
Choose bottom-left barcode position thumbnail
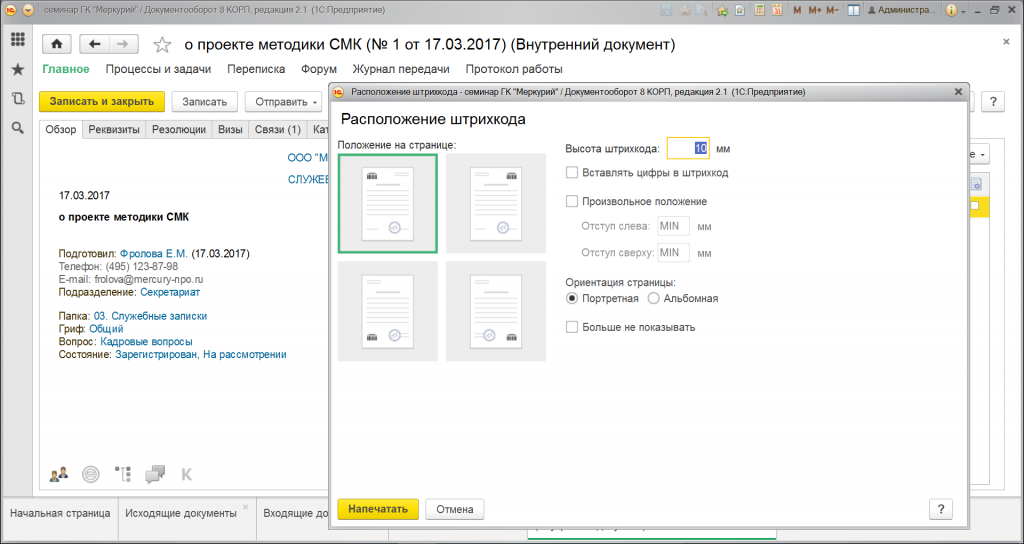[x=388, y=311]
